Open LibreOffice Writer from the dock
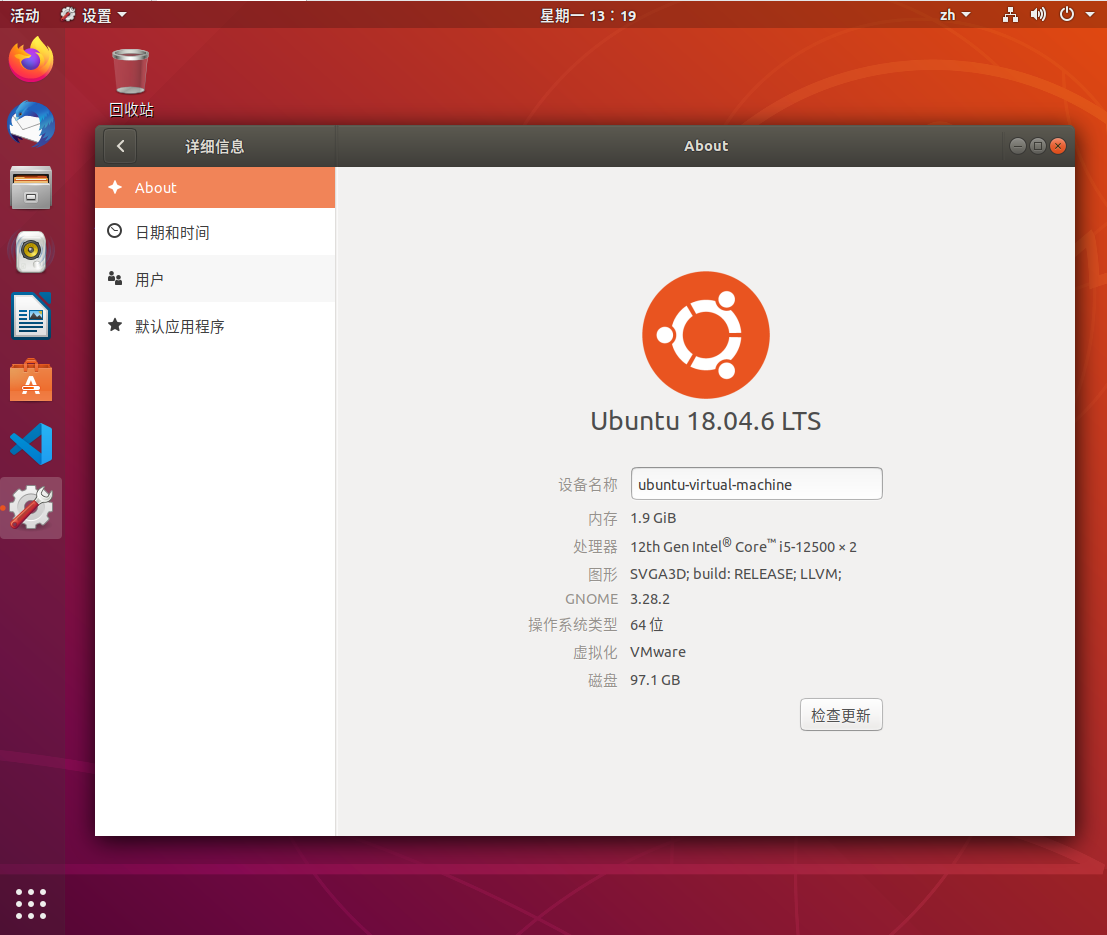Viewport: 1107px width, 935px height. pyautogui.click(x=31, y=316)
